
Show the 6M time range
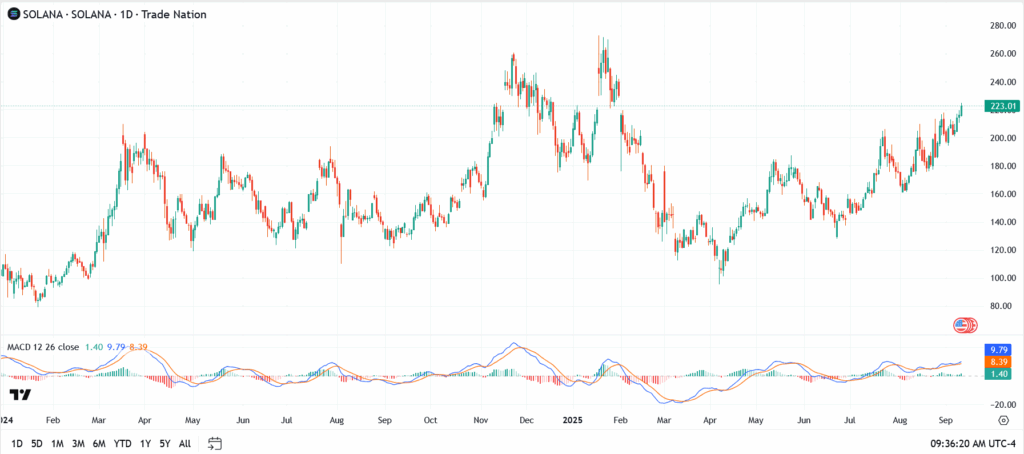(x=99, y=442)
